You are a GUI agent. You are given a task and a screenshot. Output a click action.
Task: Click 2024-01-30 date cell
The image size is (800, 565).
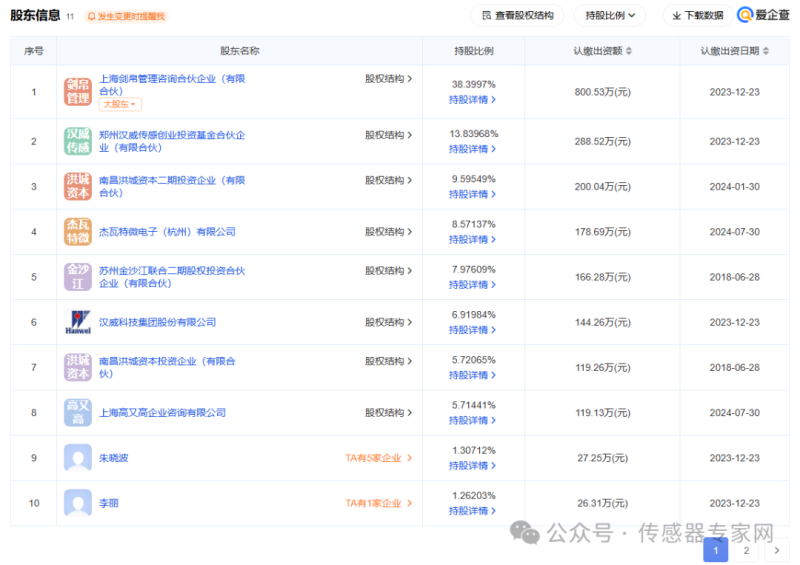[734, 187]
